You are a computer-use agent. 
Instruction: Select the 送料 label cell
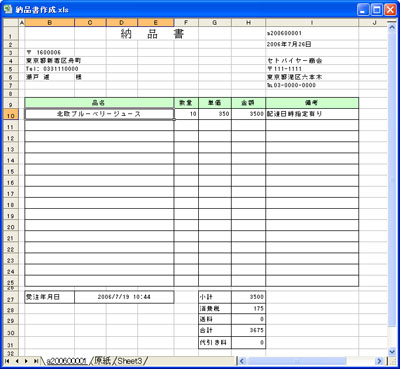pos(215,319)
